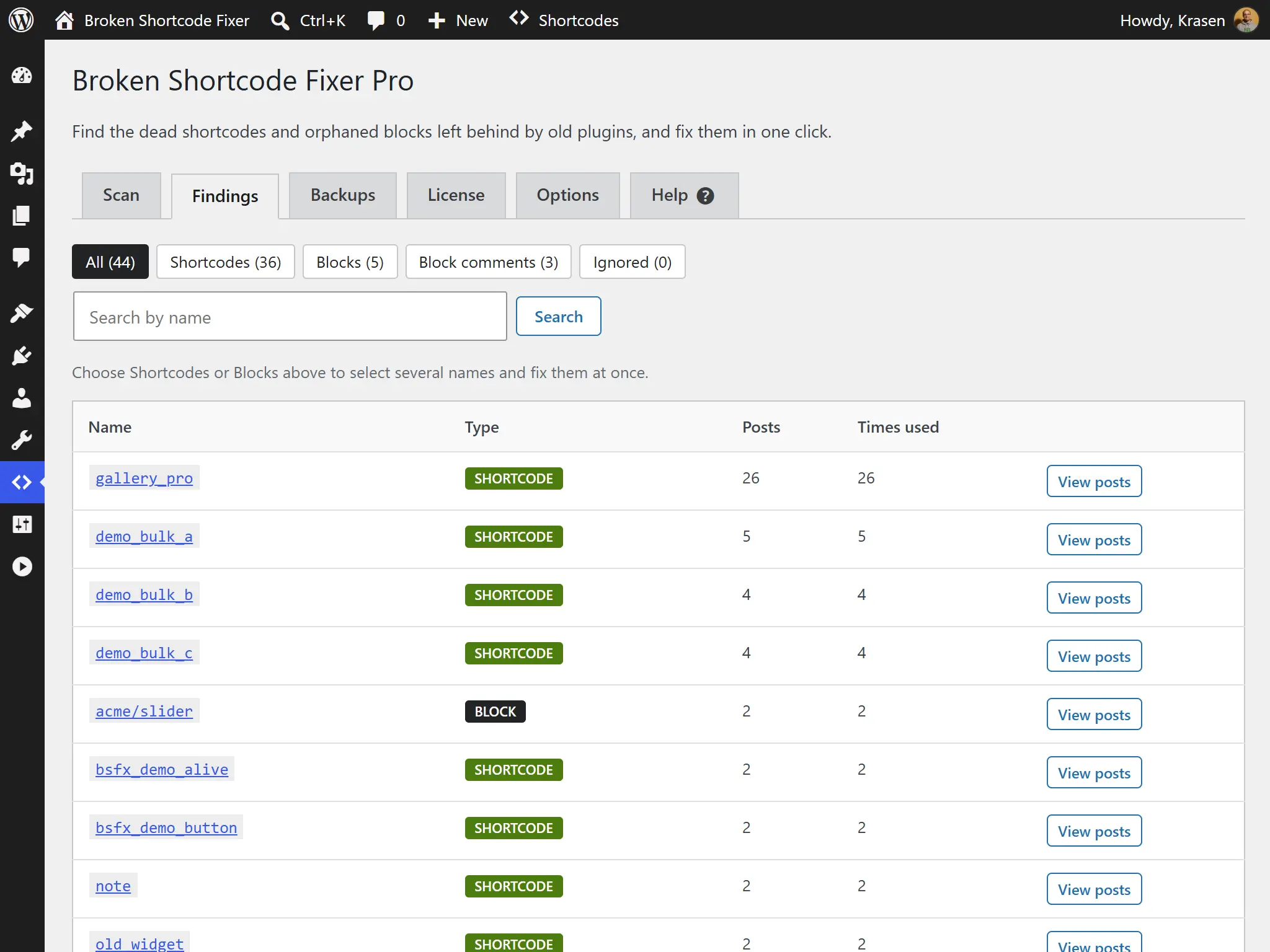Screen dimensions: 1270x952
Task: Open Posts via the sidebar pushpin icon
Action: point(22,131)
